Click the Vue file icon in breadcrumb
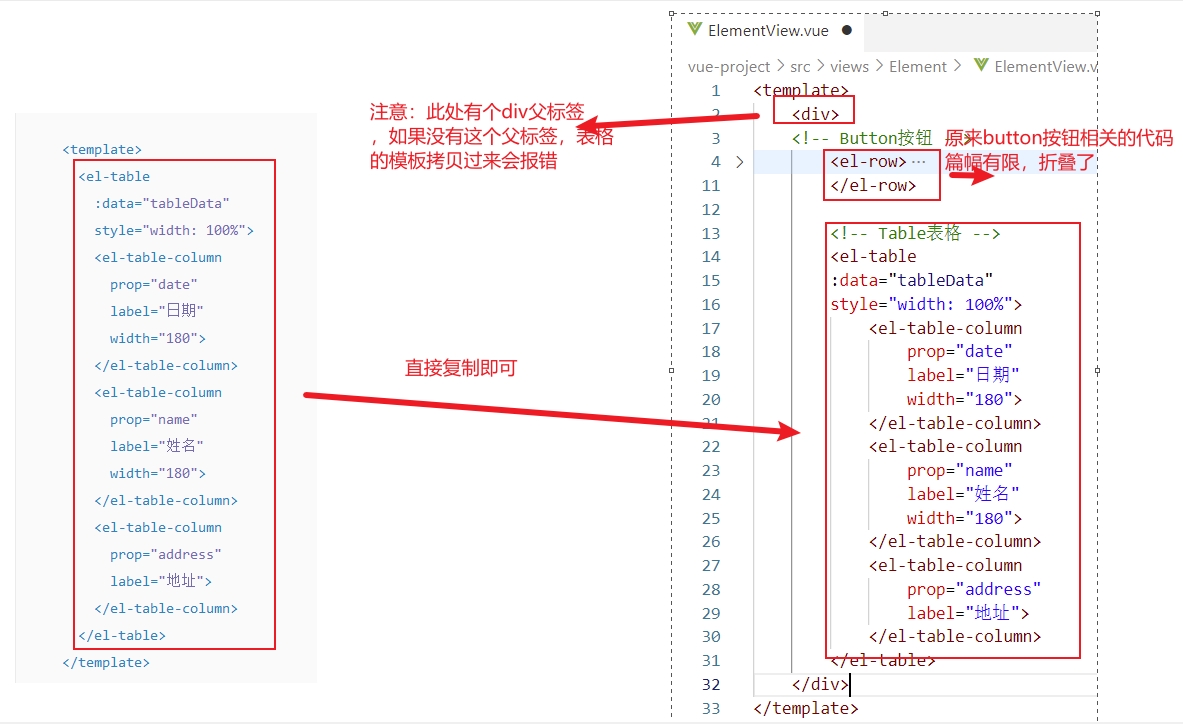 [x=981, y=66]
